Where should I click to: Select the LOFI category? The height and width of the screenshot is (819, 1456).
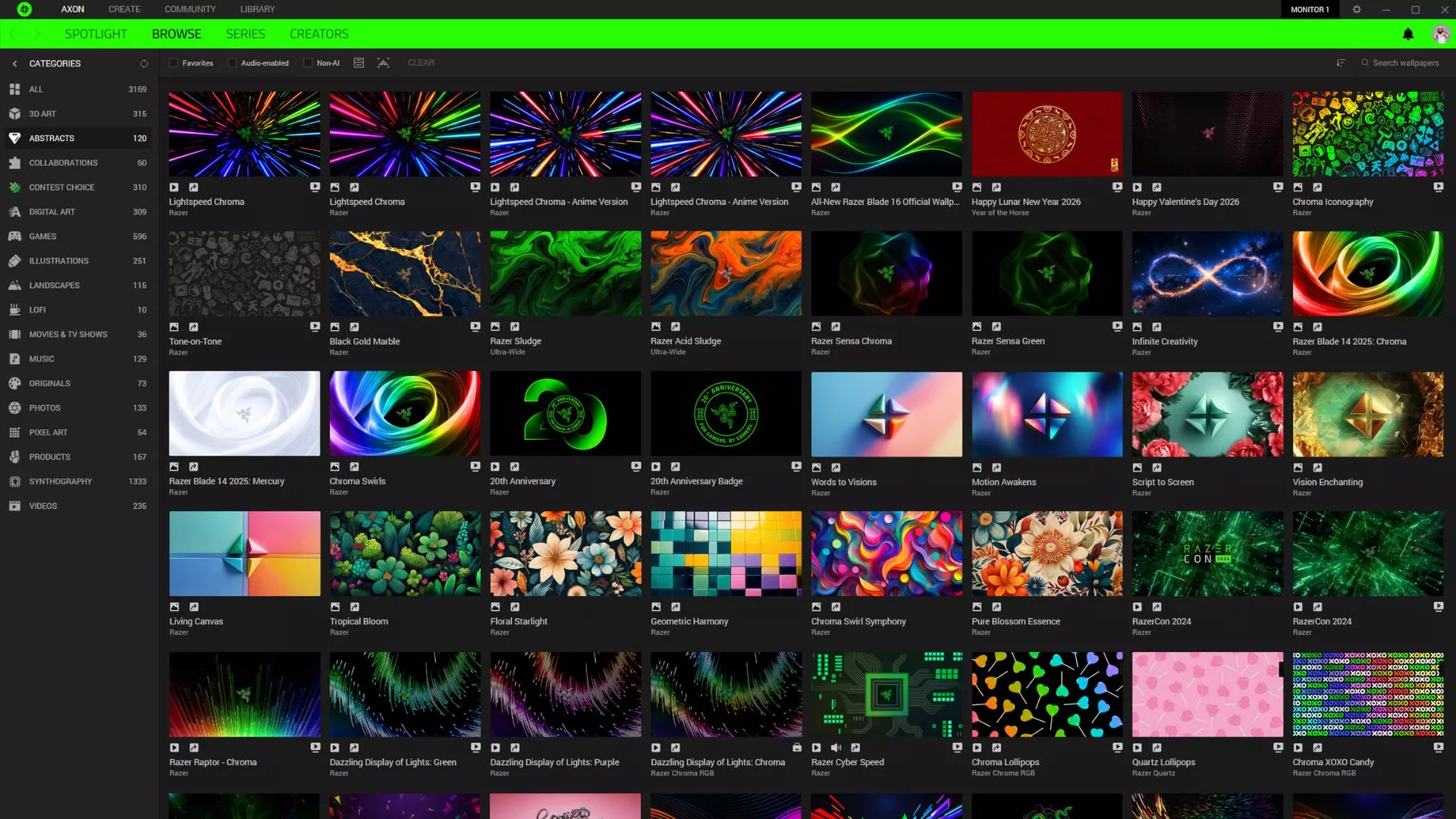click(x=77, y=310)
